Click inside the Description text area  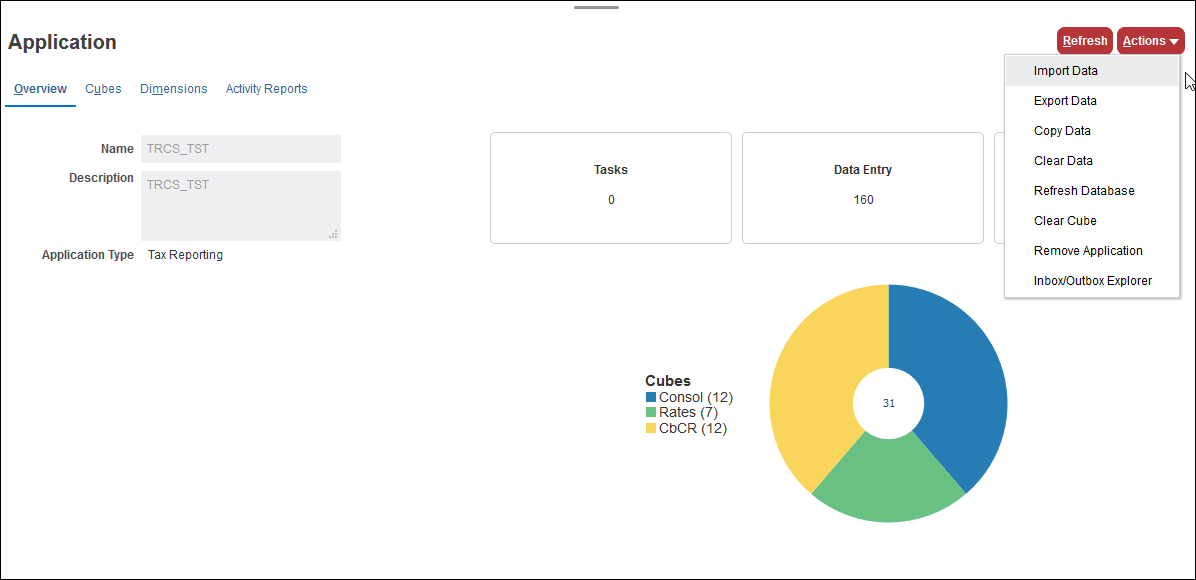[x=240, y=205]
